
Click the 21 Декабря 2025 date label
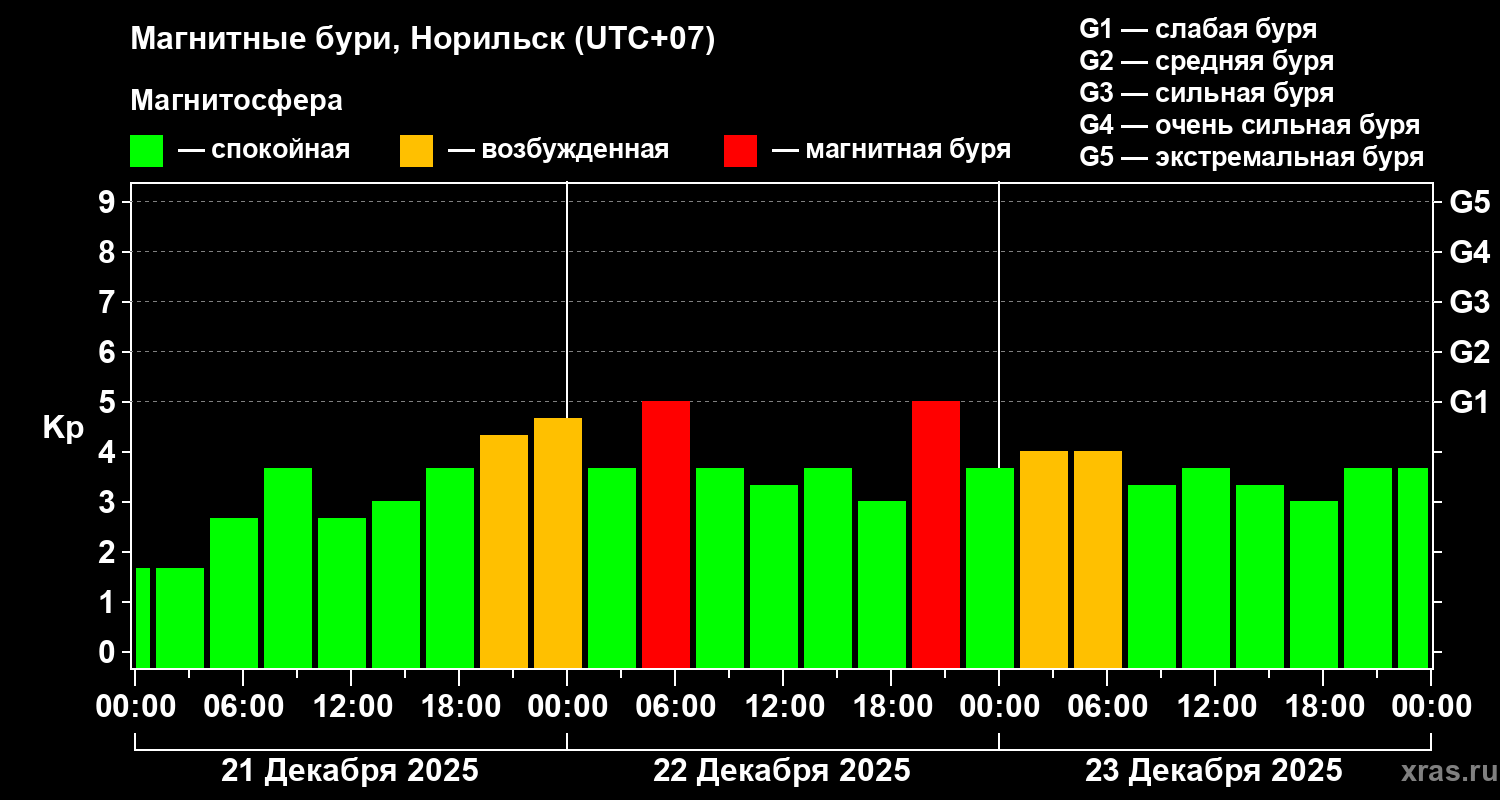pyautogui.click(x=350, y=771)
